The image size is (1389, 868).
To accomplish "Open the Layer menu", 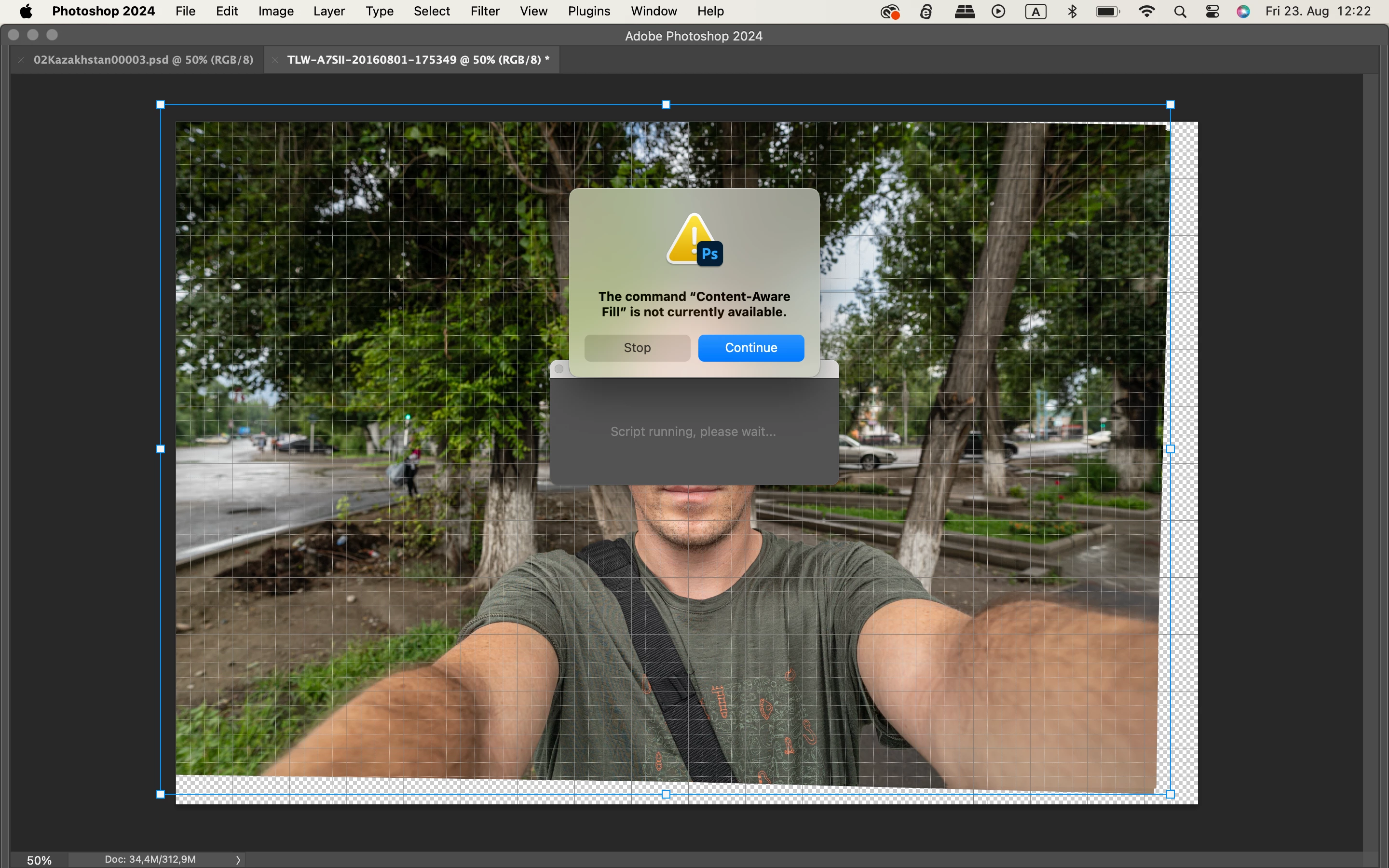I will pyautogui.click(x=328, y=11).
